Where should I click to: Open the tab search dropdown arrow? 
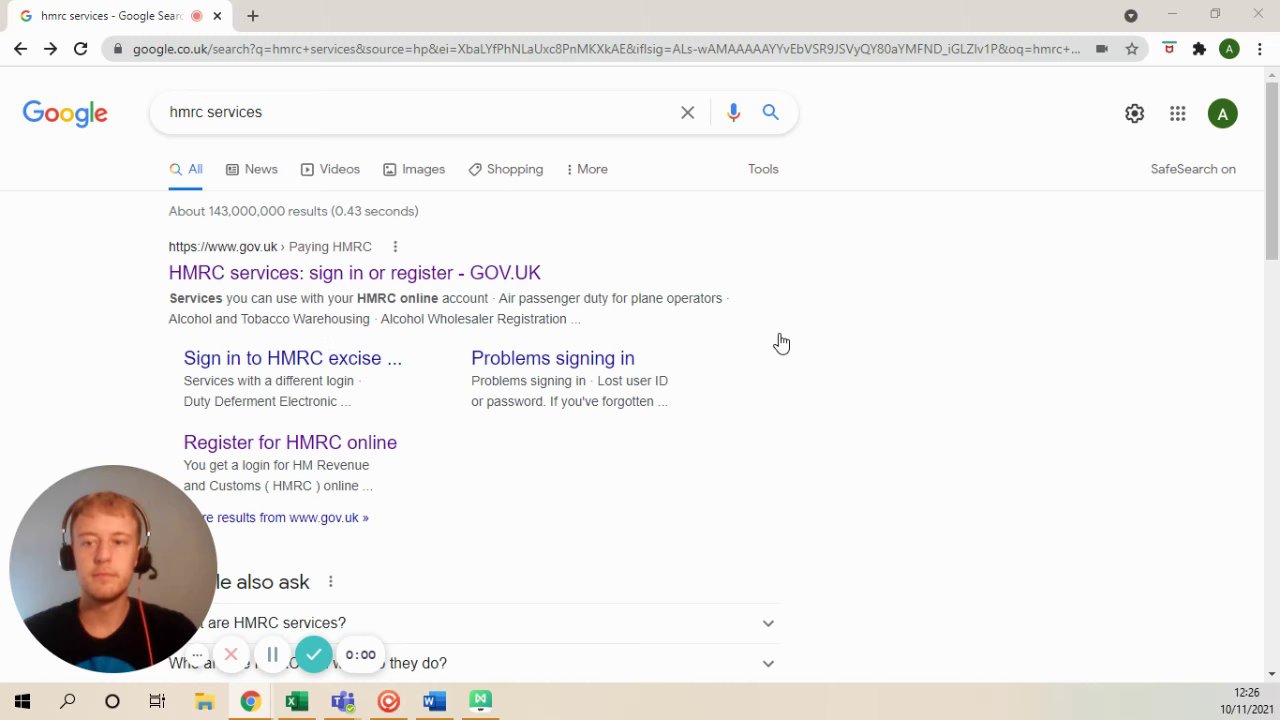1130,16
